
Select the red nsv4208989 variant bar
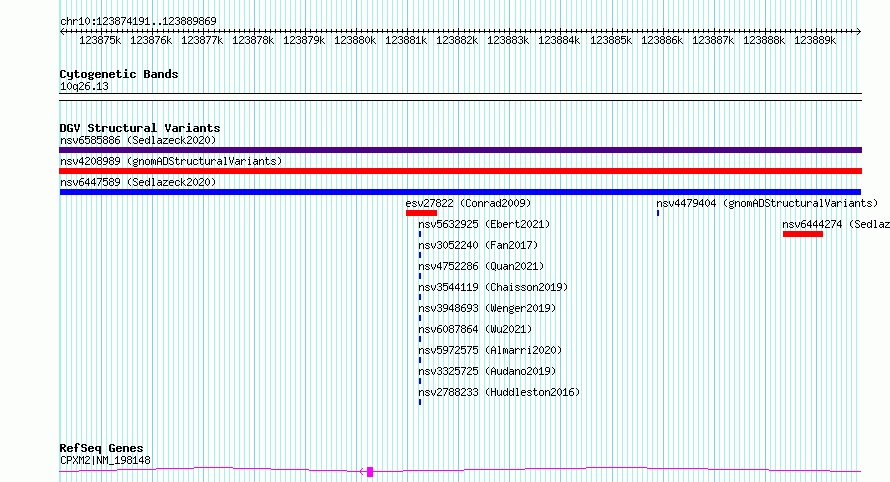460,171
